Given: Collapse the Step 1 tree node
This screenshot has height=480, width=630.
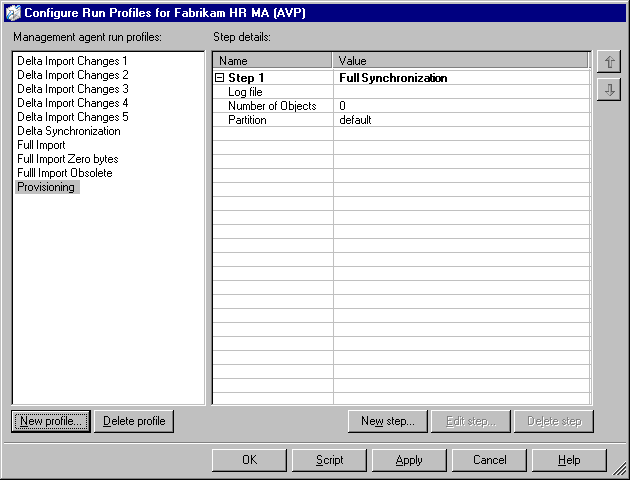Looking at the screenshot, I should coord(219,78).
